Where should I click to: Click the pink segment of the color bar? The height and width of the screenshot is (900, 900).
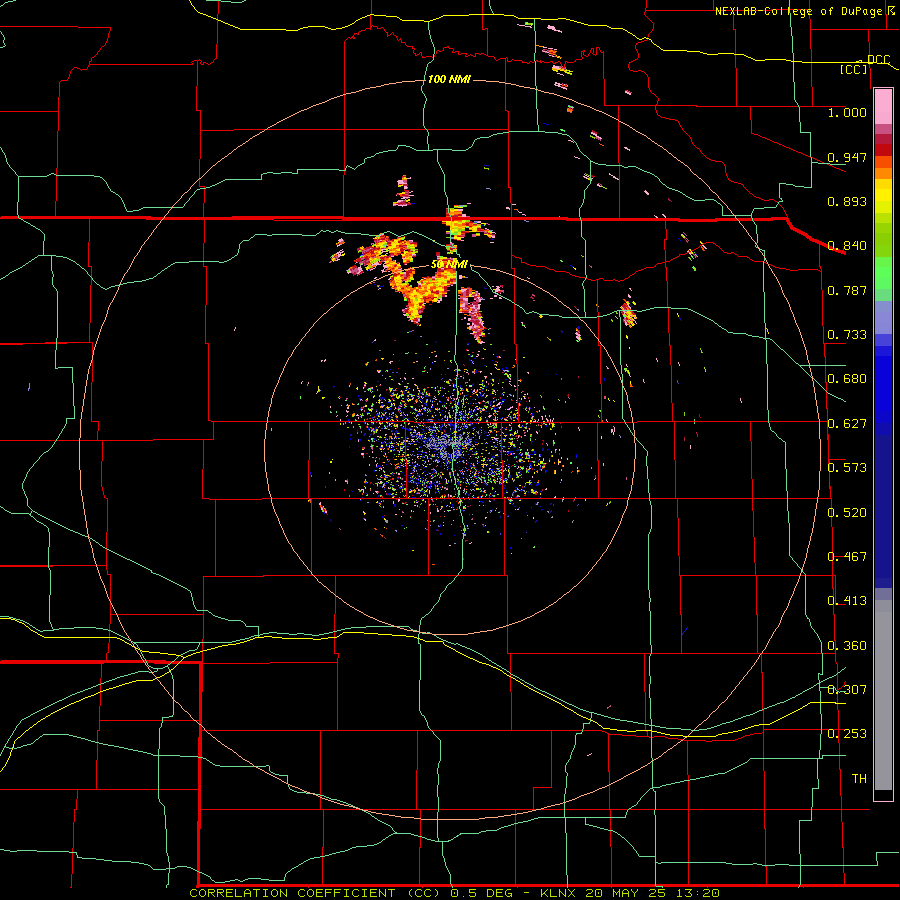coord(883,106)
